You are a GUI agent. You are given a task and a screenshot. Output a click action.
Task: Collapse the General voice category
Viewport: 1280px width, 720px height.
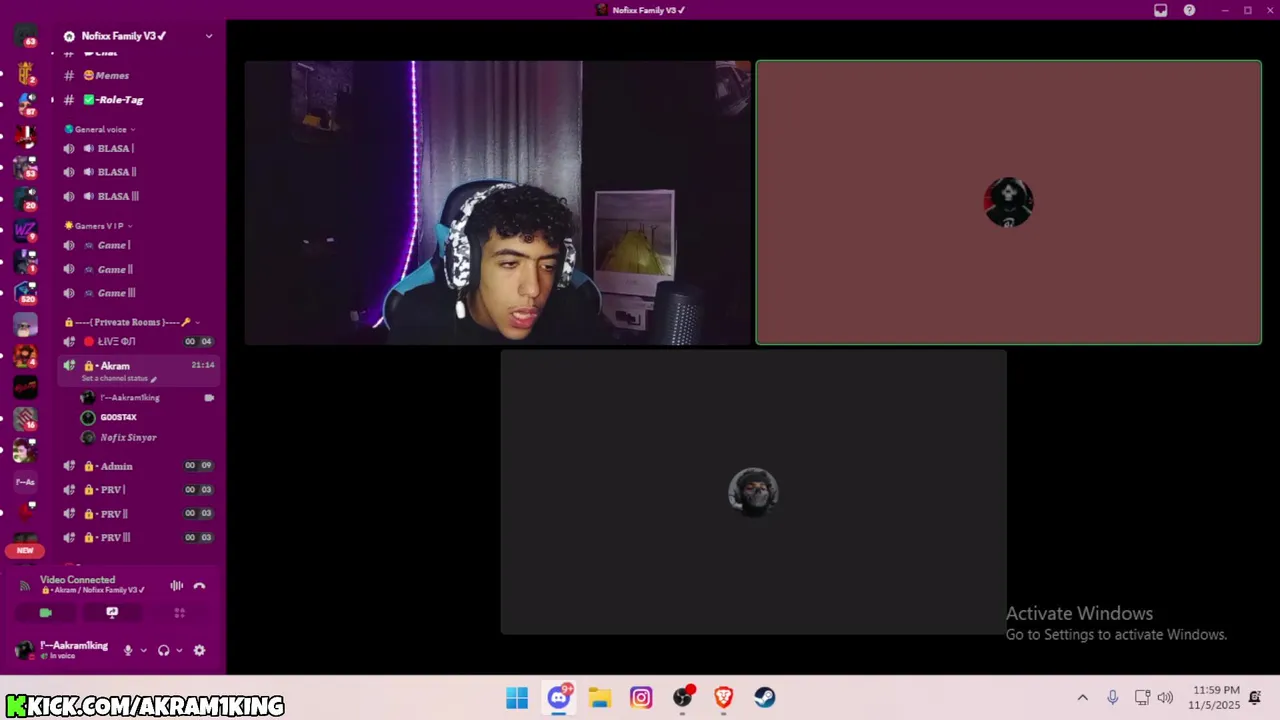tap(100, 129)
